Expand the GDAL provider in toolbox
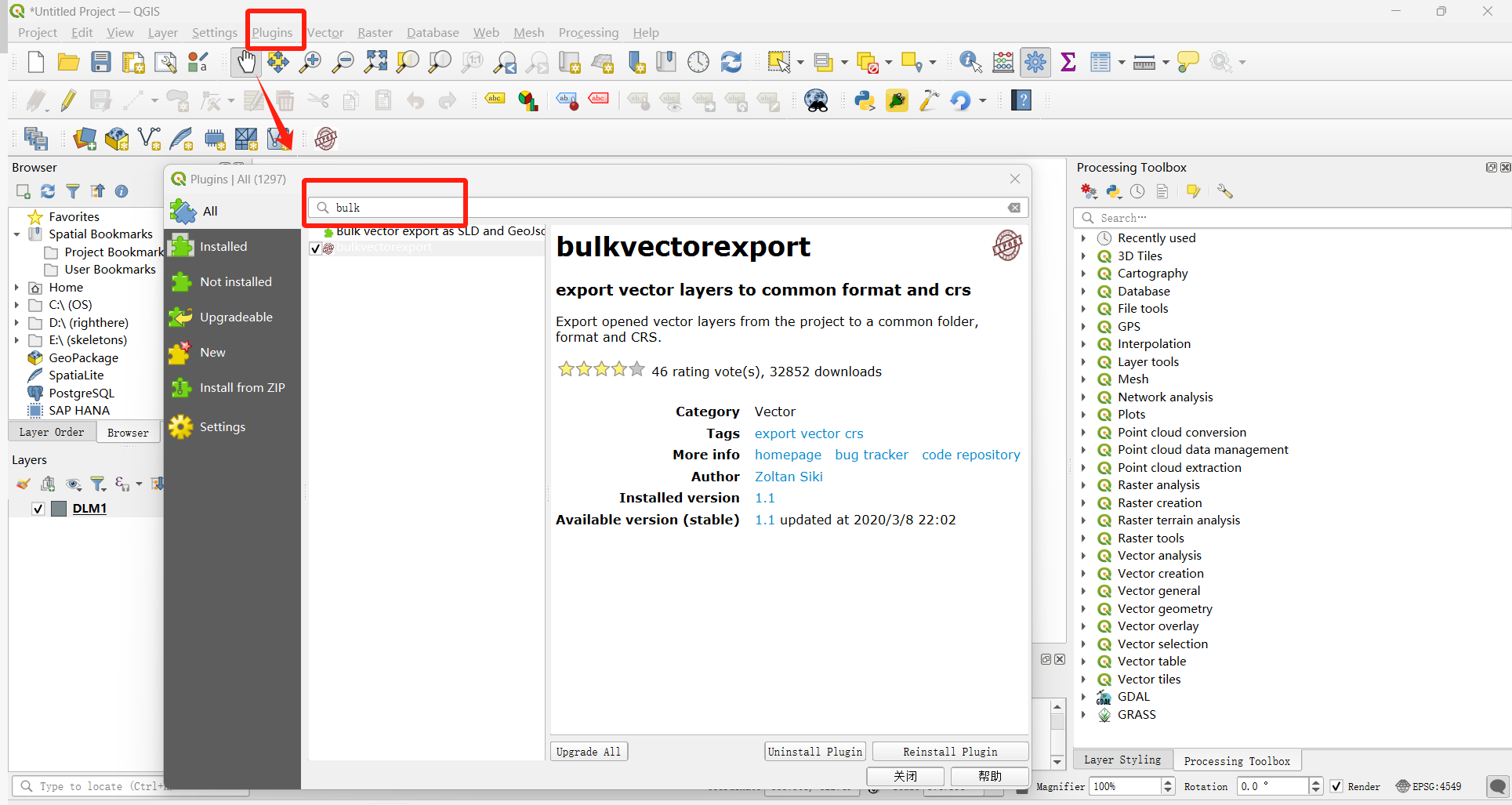Screen dimensions: 1512x805 pos(1083,697)
